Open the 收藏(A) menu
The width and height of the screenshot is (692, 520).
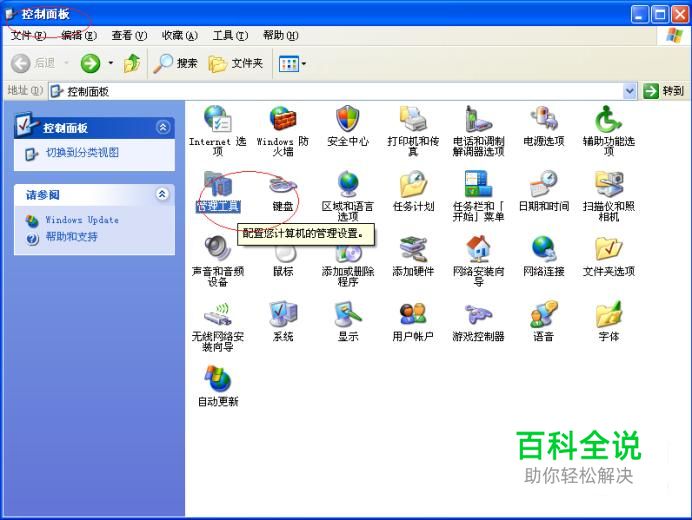(180, 35)
